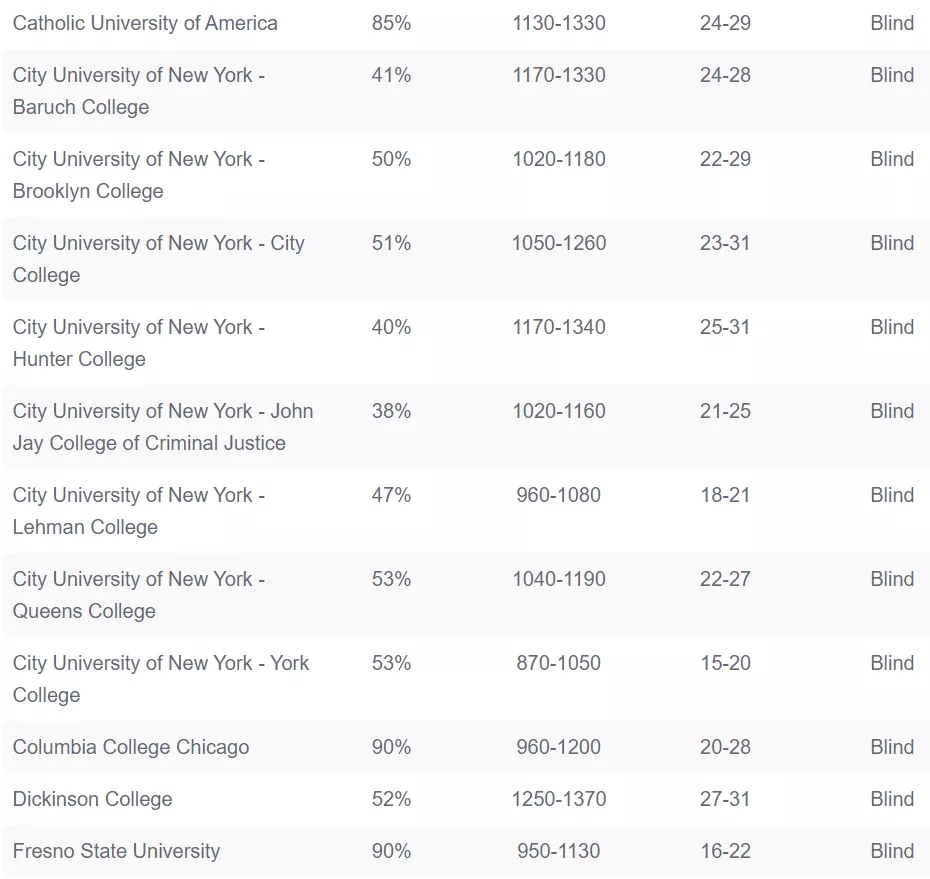Click the ACT range 15-20
This screenshot has width=930, height=879.
click(725, 663)
